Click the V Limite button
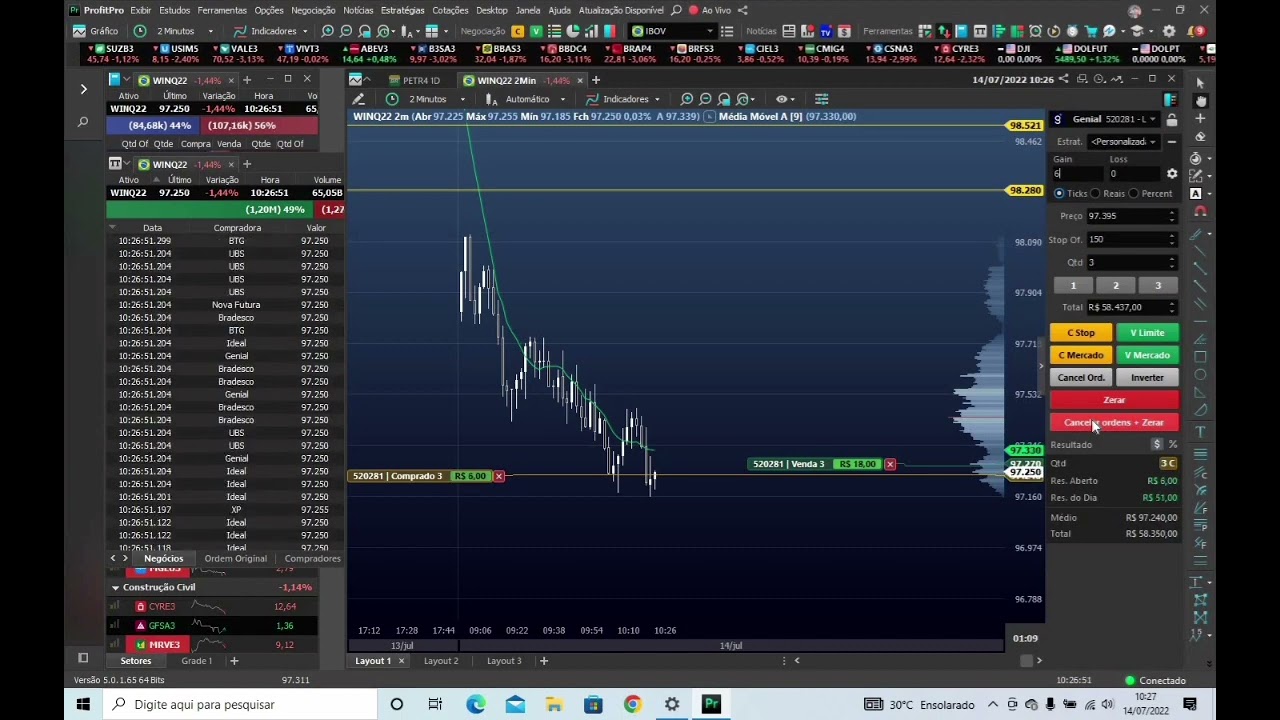Viewport: 1280px width, 720px height. 1147,333
